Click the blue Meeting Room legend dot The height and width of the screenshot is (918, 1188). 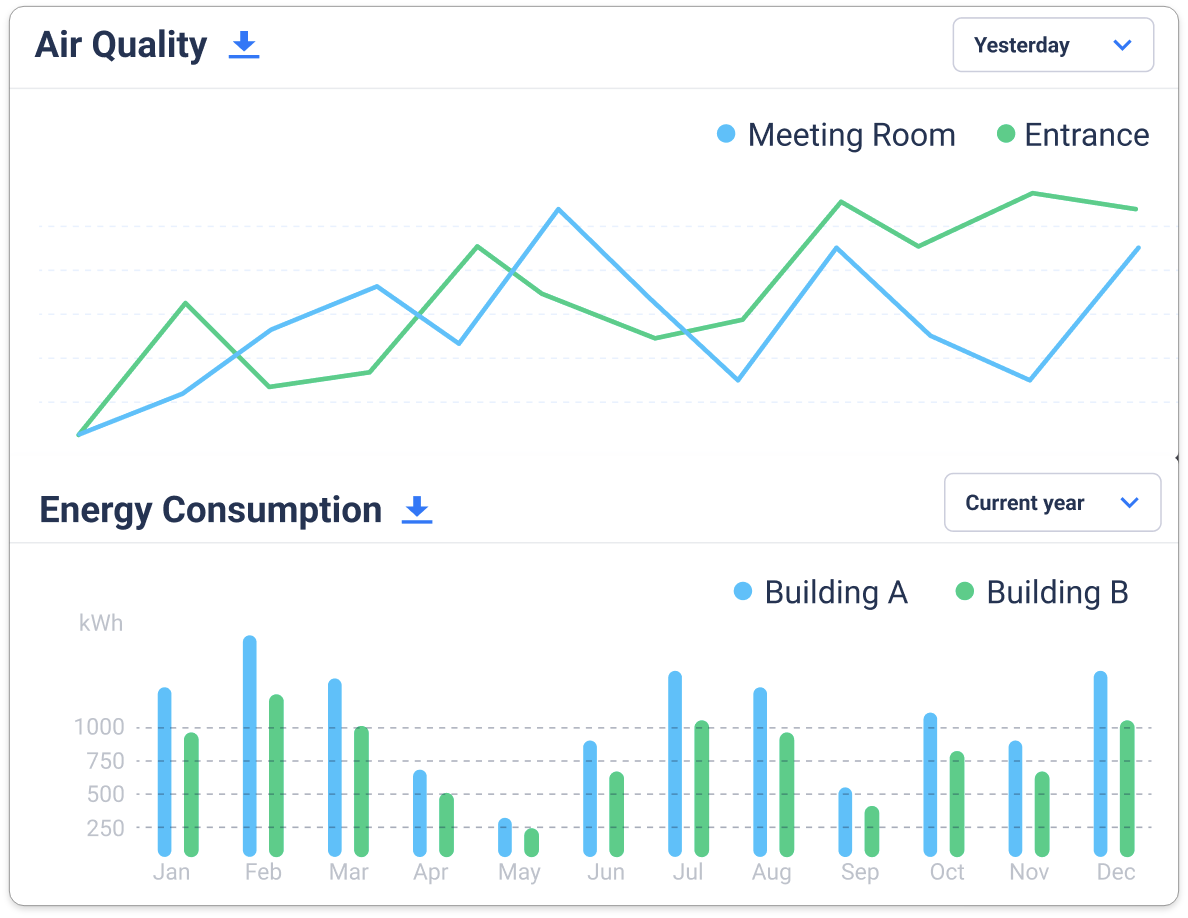pos(727,134)
